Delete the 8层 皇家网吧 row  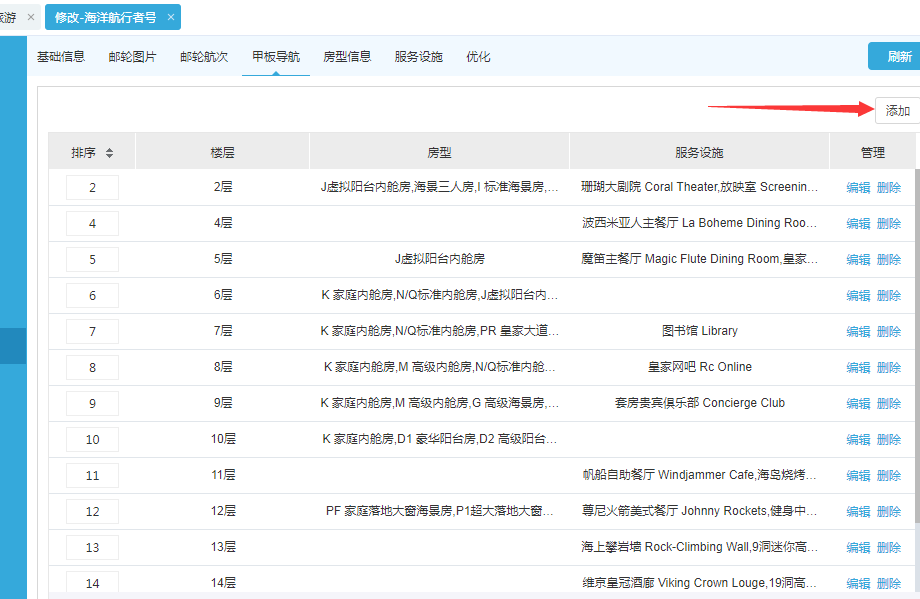tap(889, 368)
